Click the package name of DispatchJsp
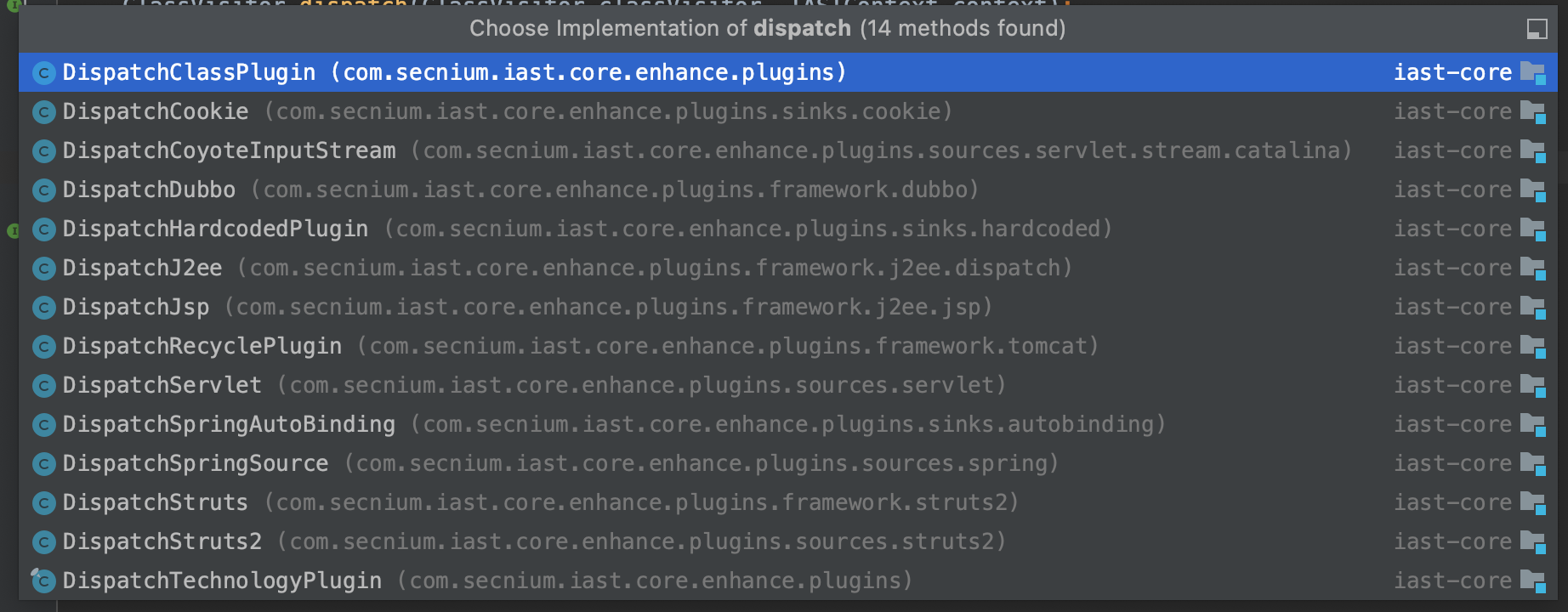The image size is (1568, 612). [608, 308]
